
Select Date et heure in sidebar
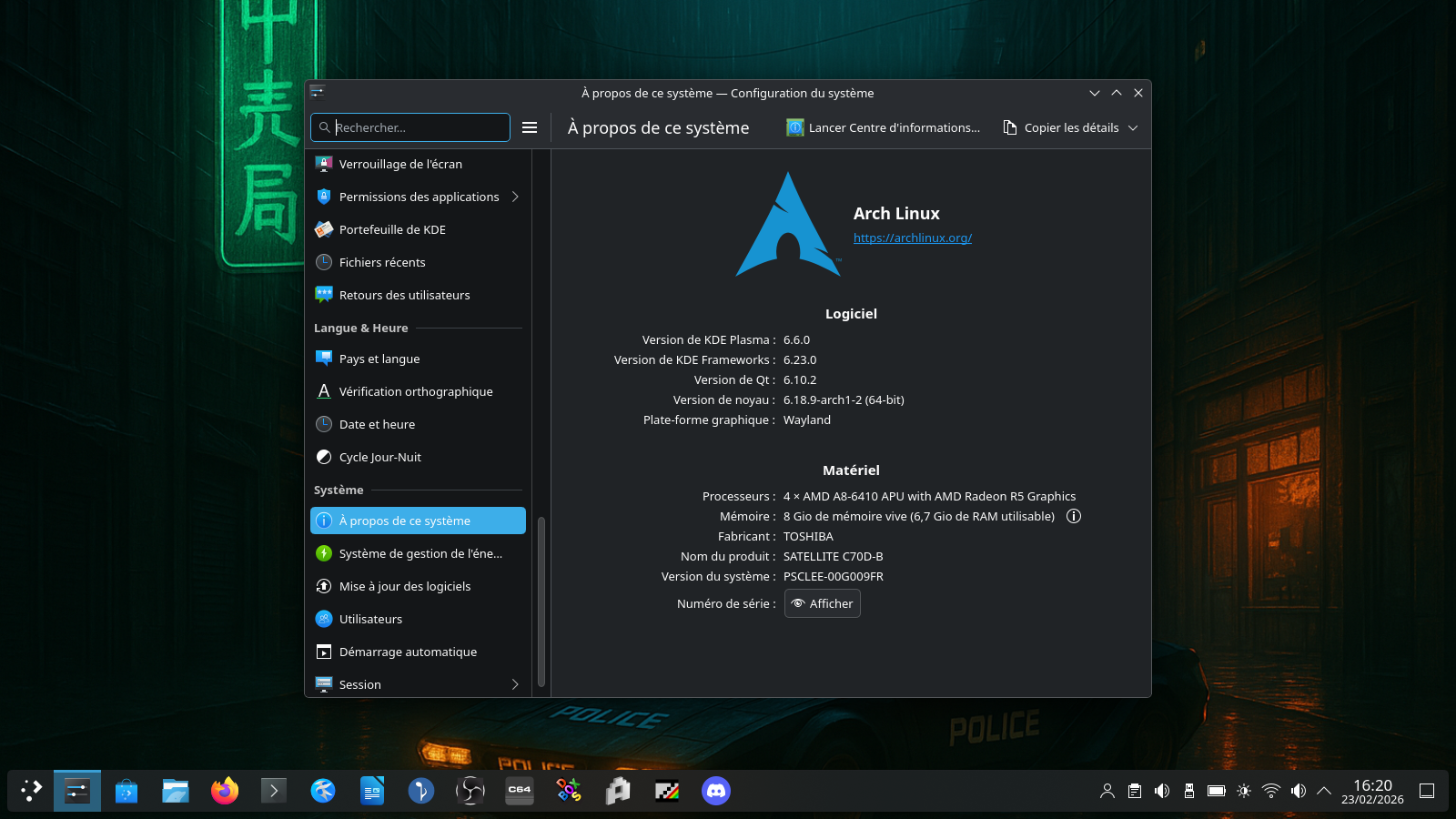(377, 424)
